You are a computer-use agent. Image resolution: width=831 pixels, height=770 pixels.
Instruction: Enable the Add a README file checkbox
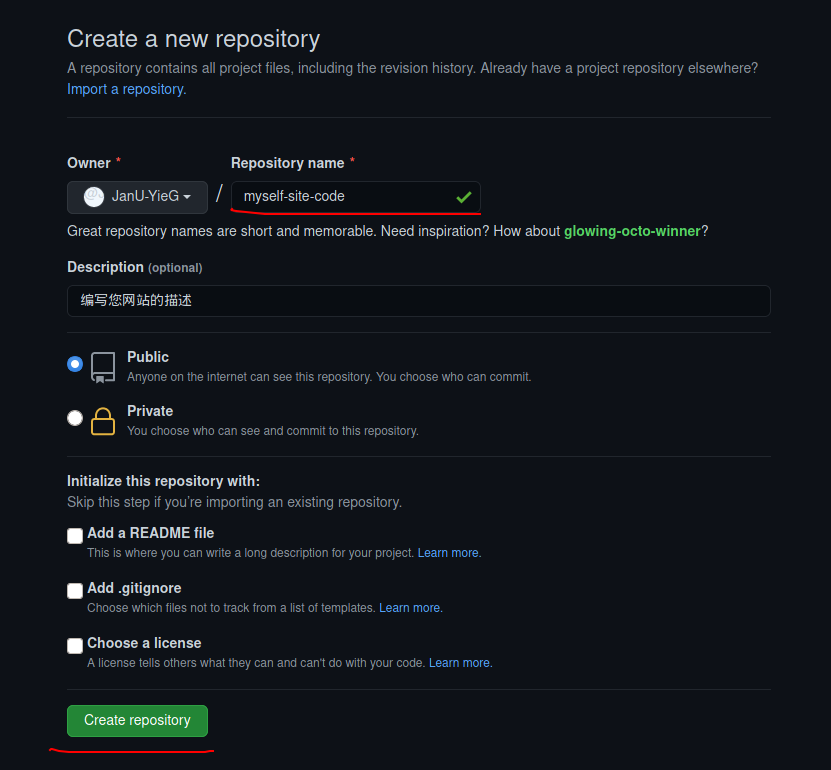[75, 536]
